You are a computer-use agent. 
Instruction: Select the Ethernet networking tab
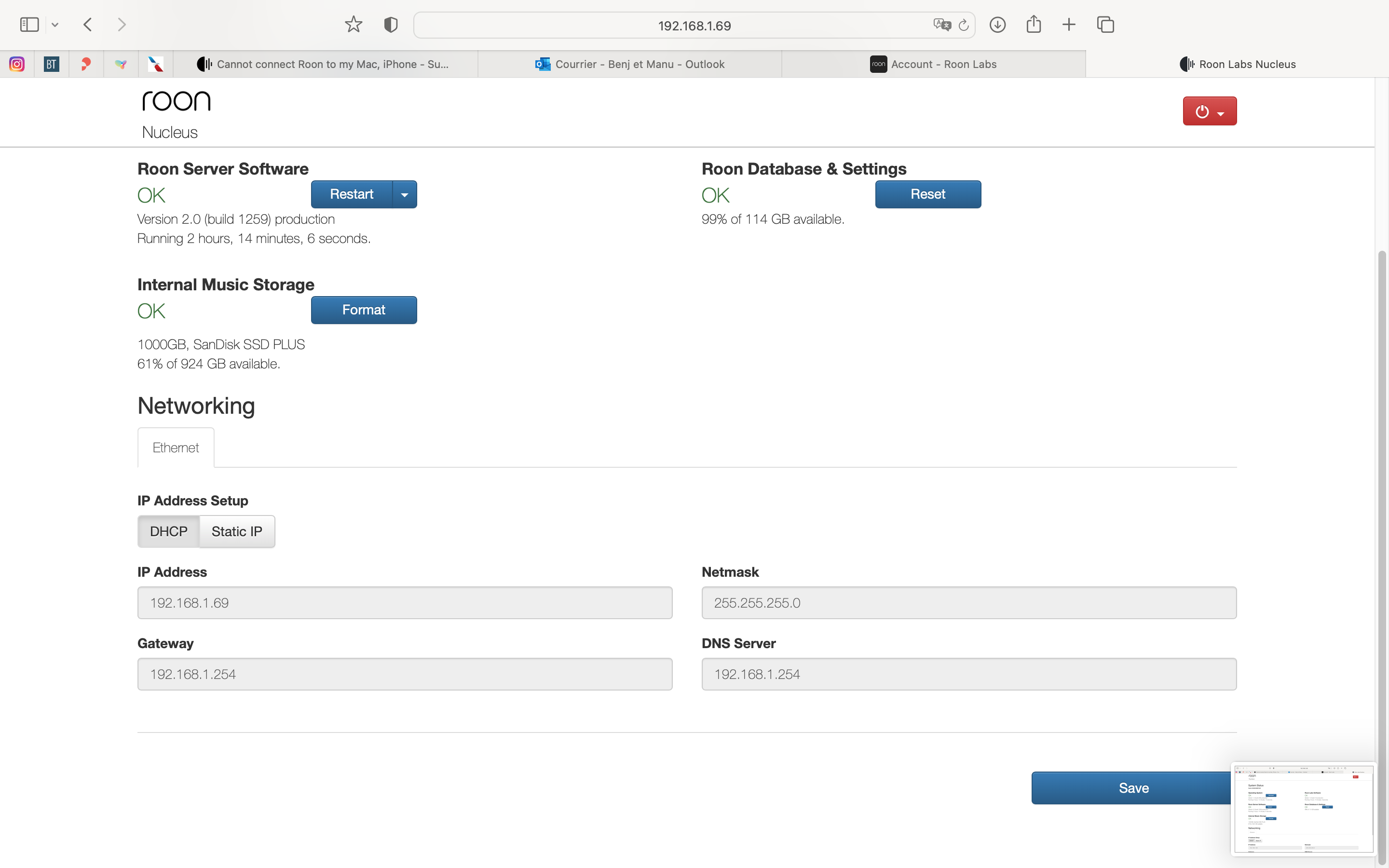(176, 447)
